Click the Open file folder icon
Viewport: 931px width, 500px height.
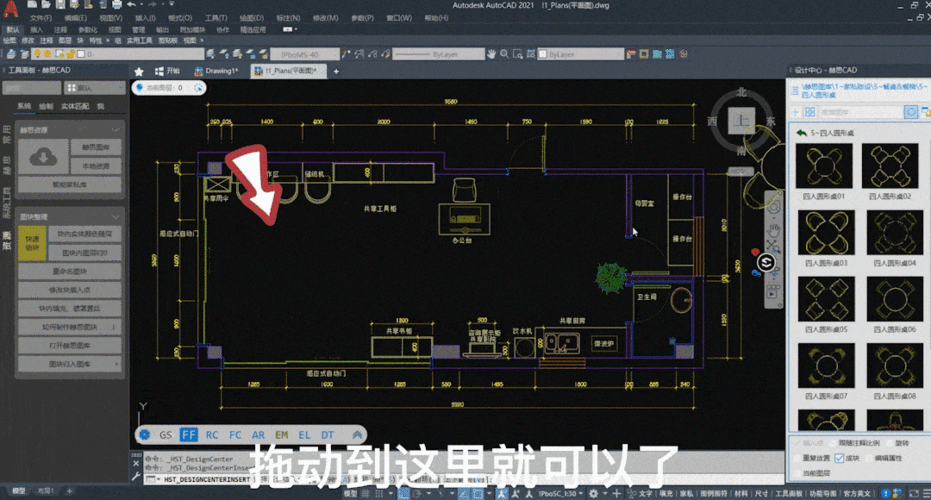[x=46, y=5]
